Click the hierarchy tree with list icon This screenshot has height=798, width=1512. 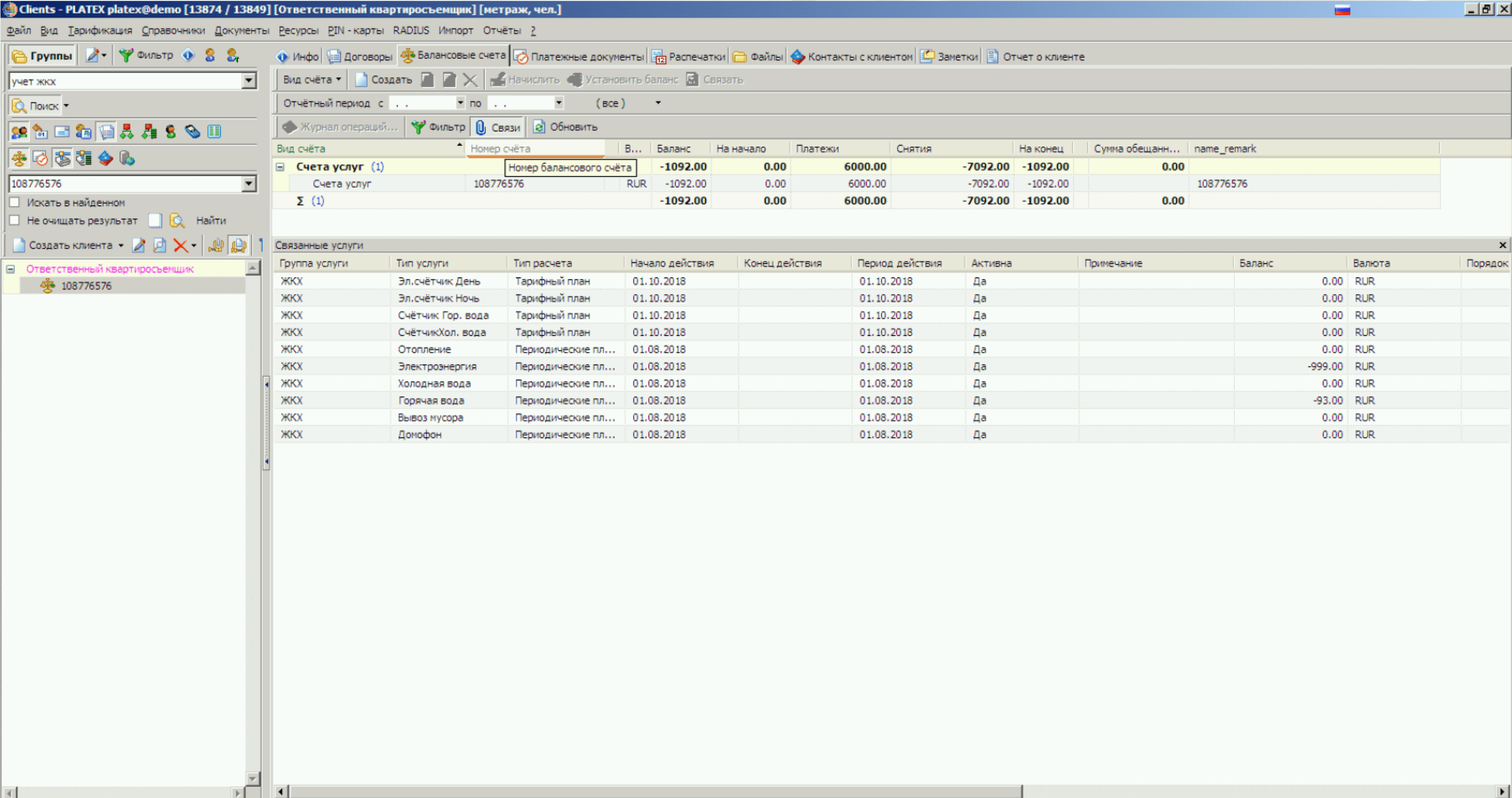(x=149, y=132)
